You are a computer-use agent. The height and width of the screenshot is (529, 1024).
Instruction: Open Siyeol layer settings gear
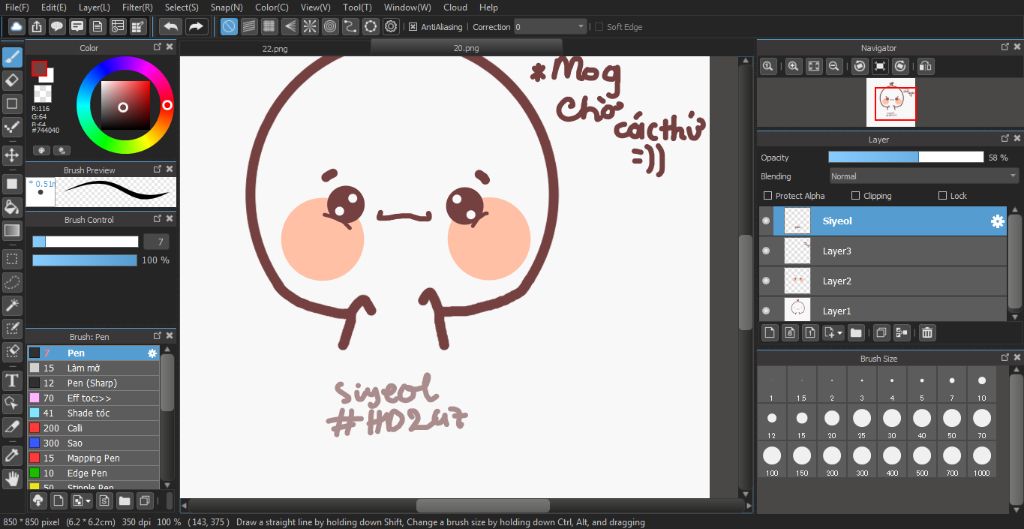click(x=997, y=221)
